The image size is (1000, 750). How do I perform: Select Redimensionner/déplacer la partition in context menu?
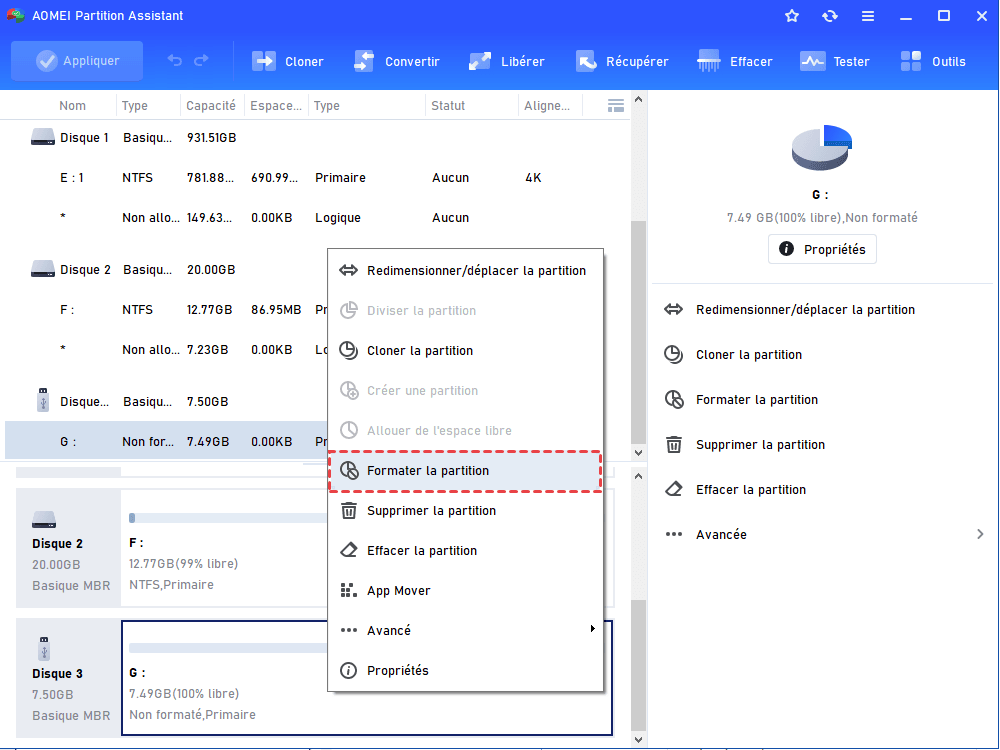[x=466, y=270]
